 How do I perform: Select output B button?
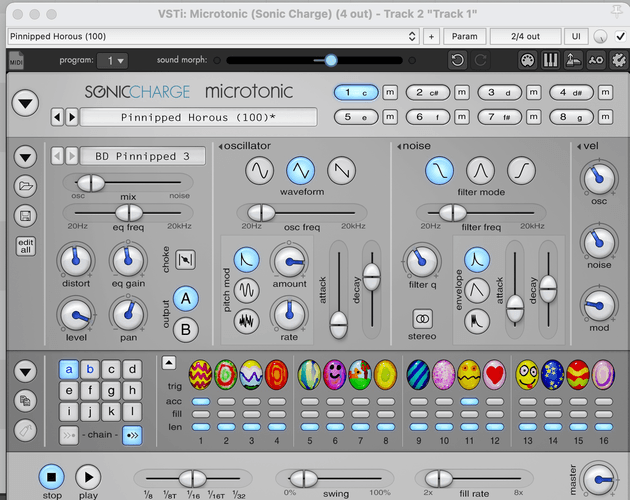(186, 330)
